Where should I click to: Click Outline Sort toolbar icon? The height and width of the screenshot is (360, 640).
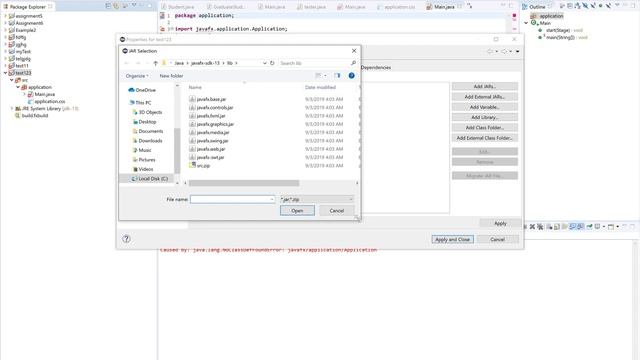[577, 6]
